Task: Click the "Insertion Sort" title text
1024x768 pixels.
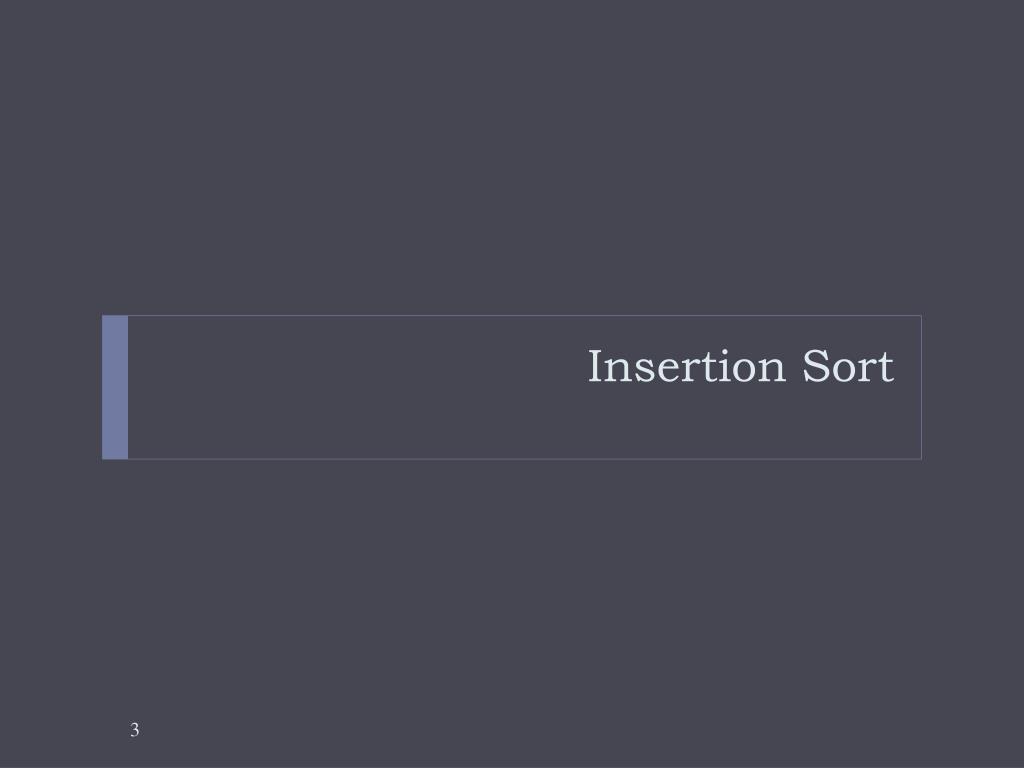Action: (741, 366)
